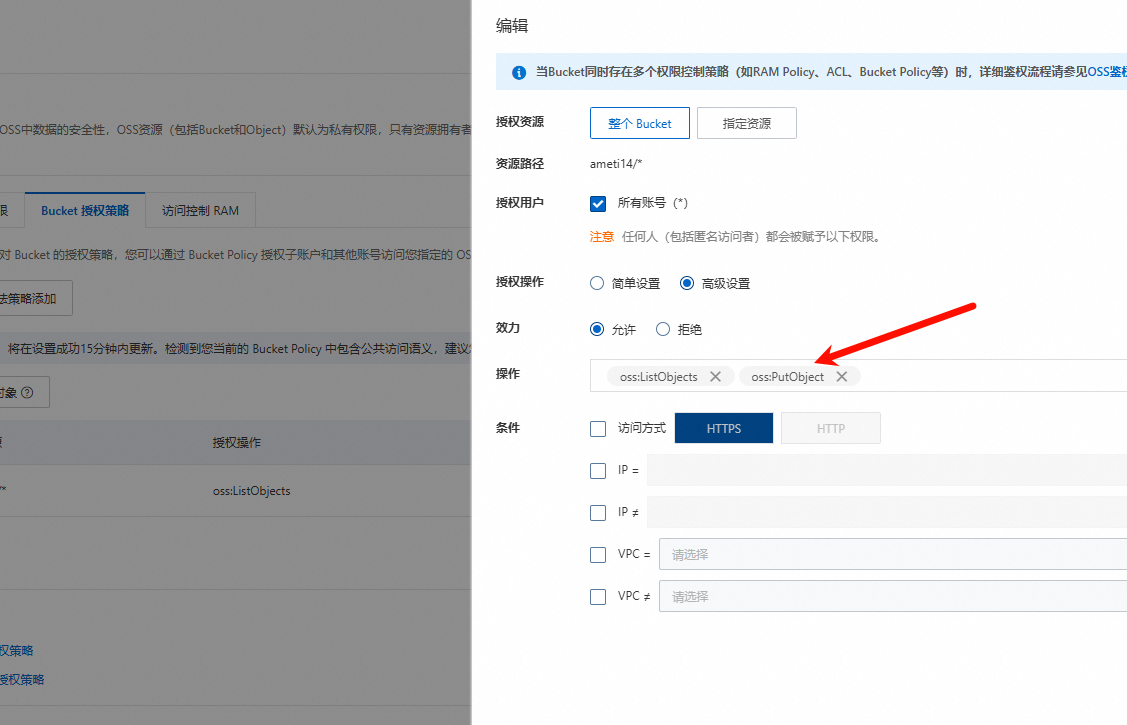This screenshot has height=725, width=1127.
Task: Open the OSS鉴权 link in the banner
Action: [x=1106, y=72]
